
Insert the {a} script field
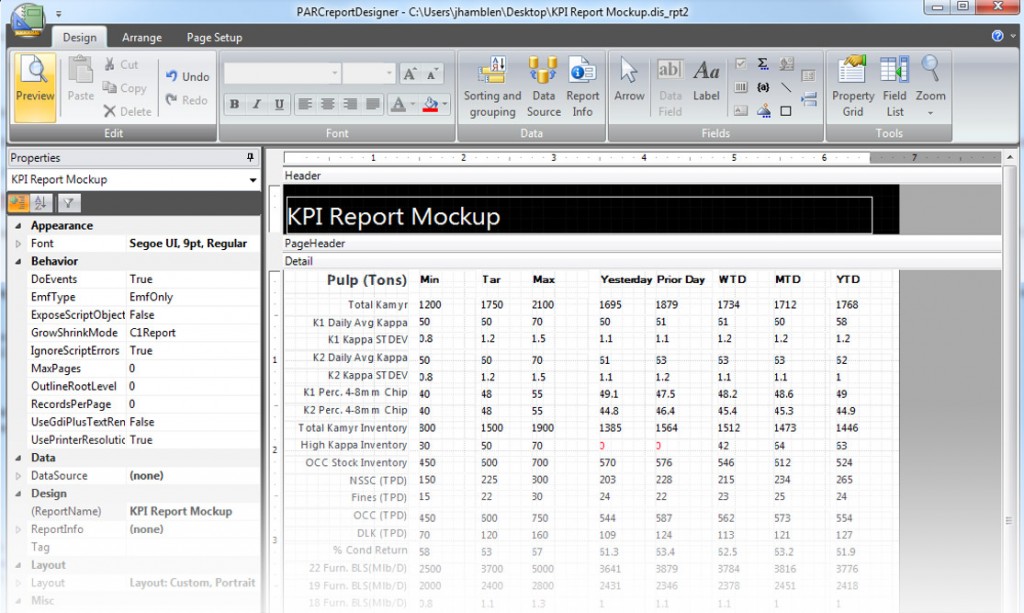pos(763,87)
